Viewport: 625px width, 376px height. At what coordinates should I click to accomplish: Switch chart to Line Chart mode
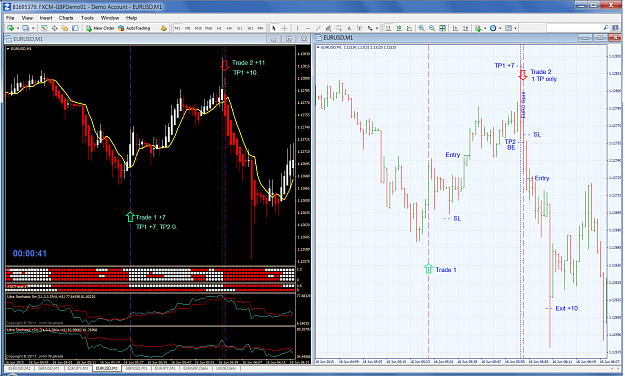(409, 28)
